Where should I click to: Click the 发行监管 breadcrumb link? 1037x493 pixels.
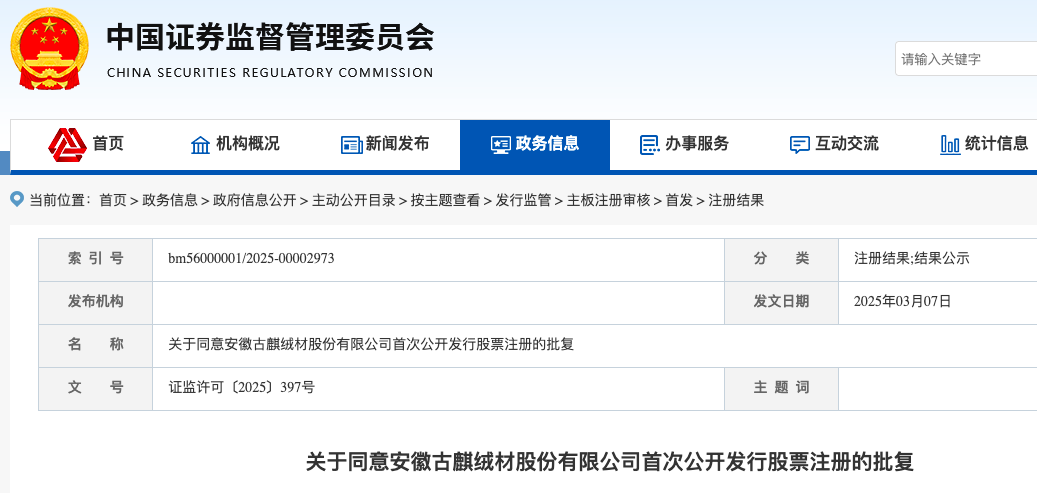(523, 200)
